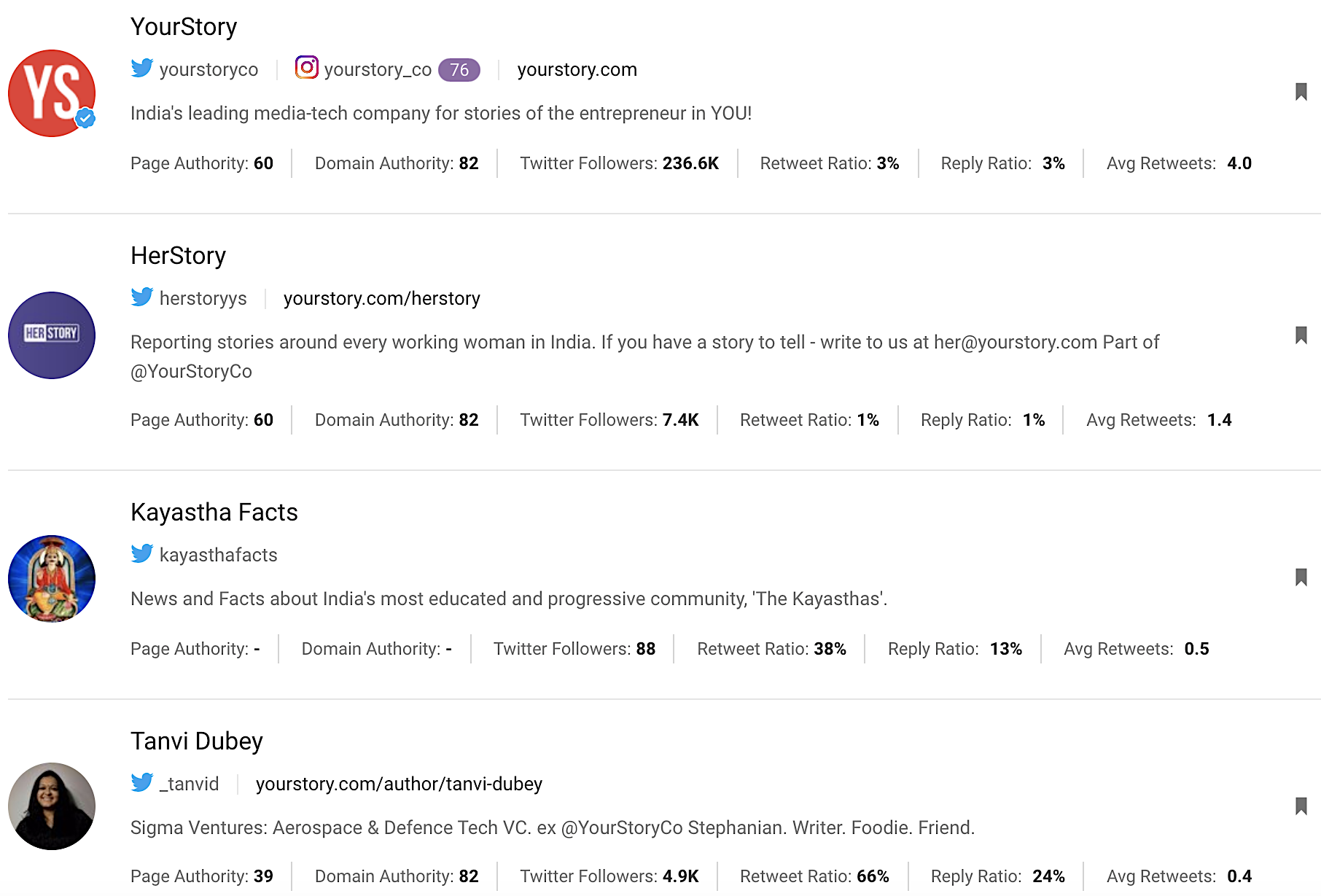The image size is (1321, 896).
Task: Click Twitter bird icon next to _tanvid
Action: (142, 782)
